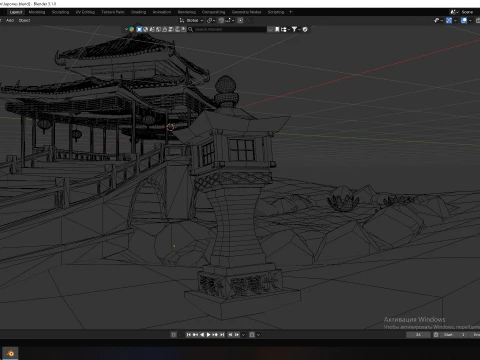Open the Add menu in viewport header
Image resolution: width=480 pixels, height=360 pixels.
click(10, 20)
